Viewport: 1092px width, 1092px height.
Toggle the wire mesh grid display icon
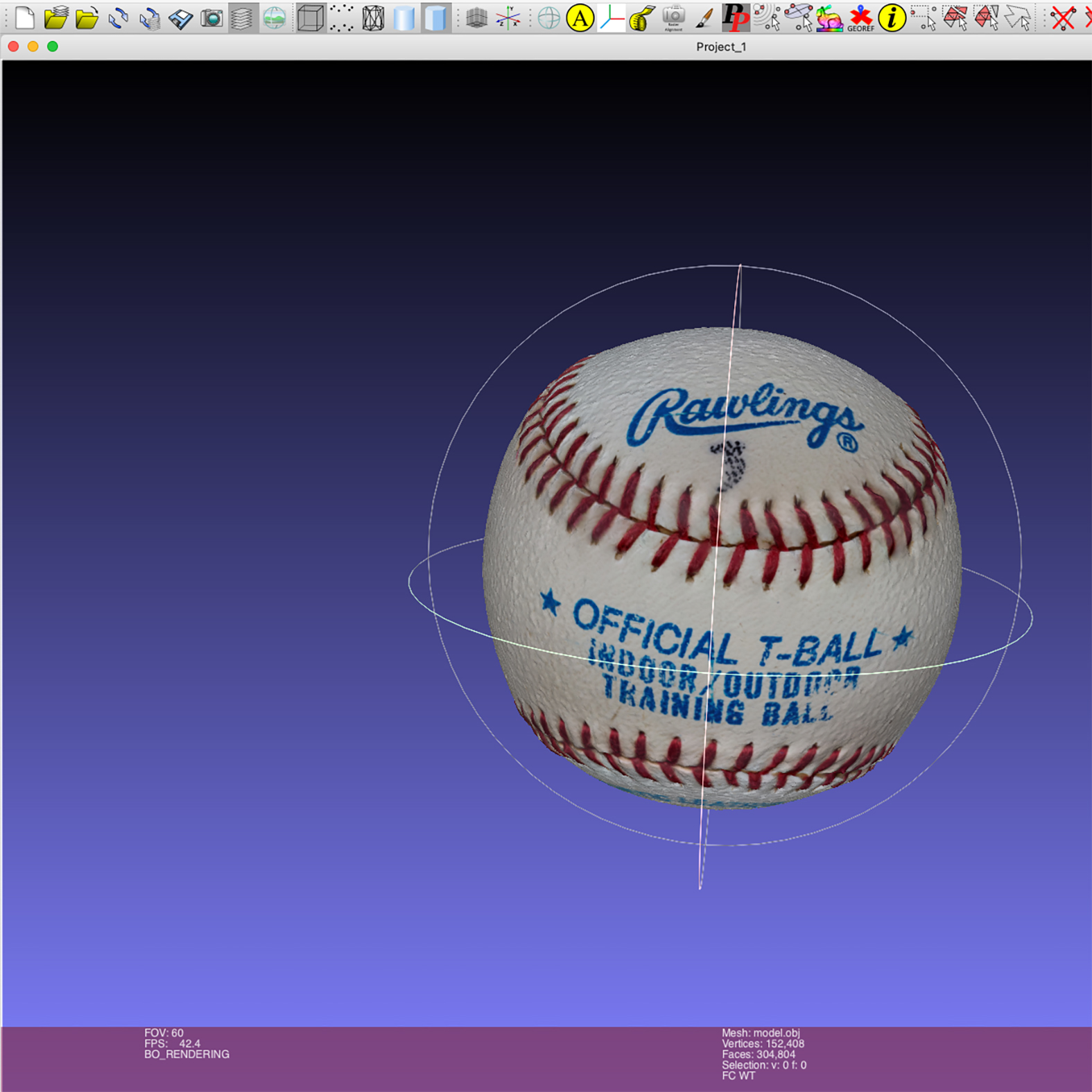click(476, 18)
